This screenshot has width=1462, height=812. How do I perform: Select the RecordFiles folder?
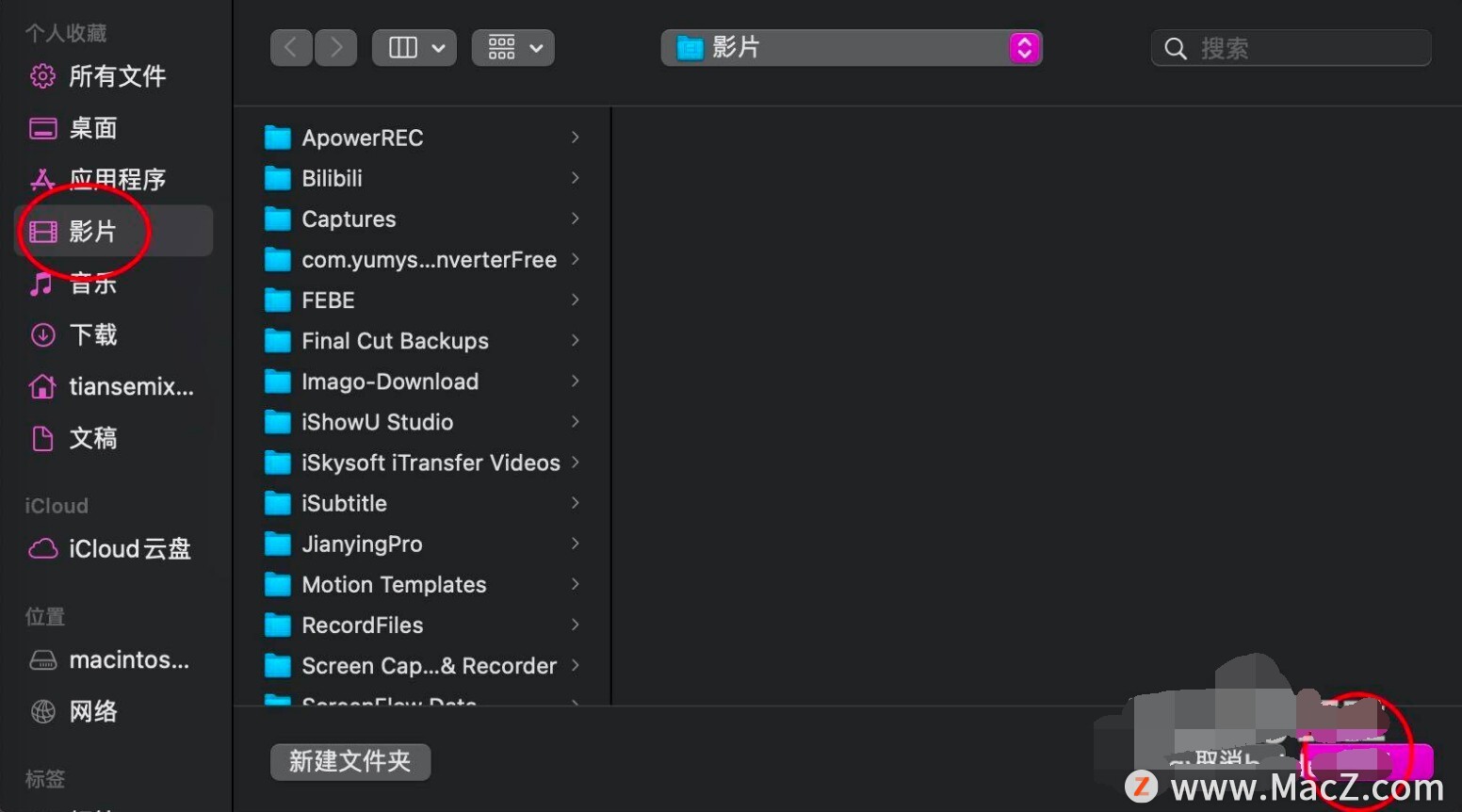click(x=422, y=625)
